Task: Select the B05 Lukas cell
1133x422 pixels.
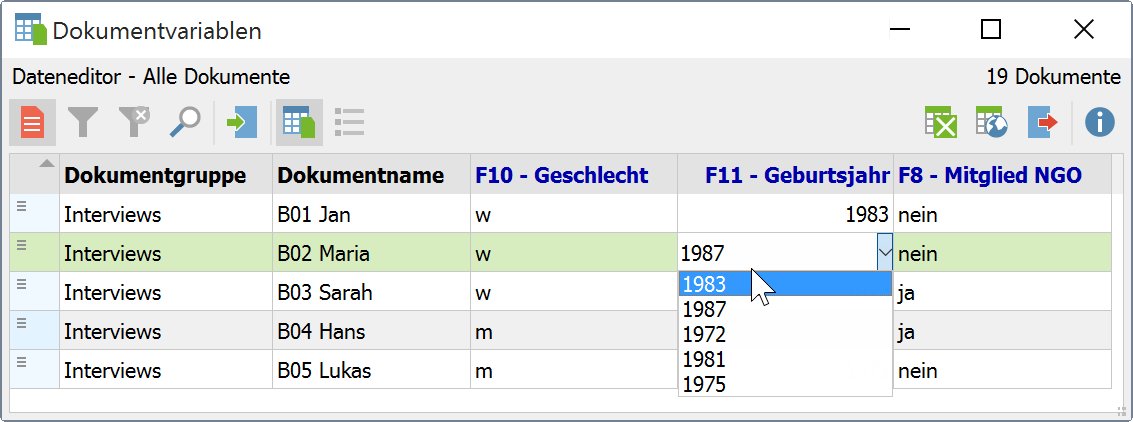Action: (371, 370)
